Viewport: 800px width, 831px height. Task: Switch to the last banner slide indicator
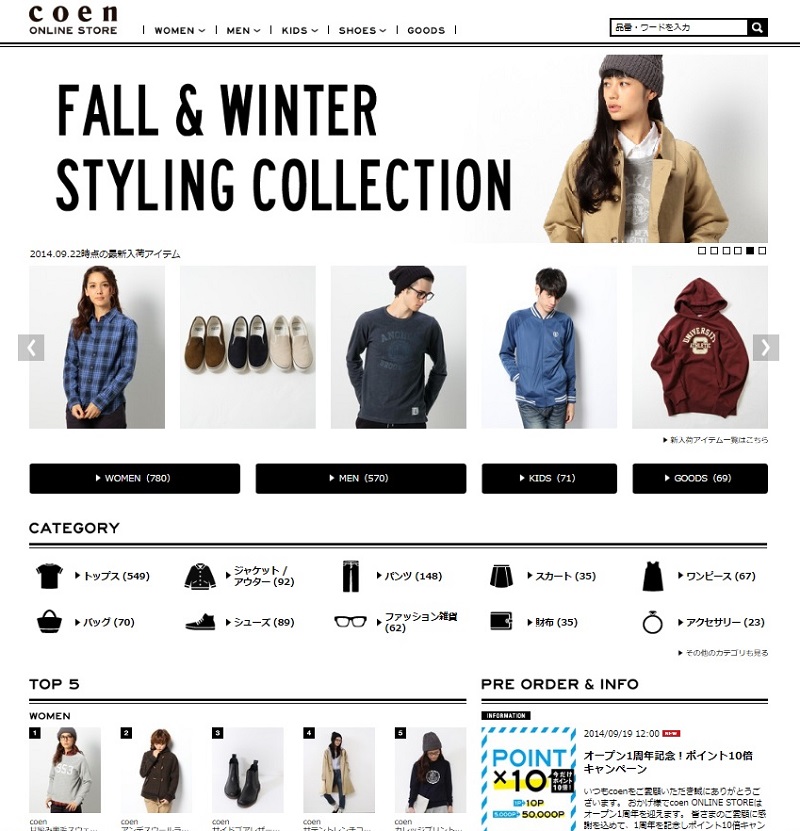pos(762,251)
